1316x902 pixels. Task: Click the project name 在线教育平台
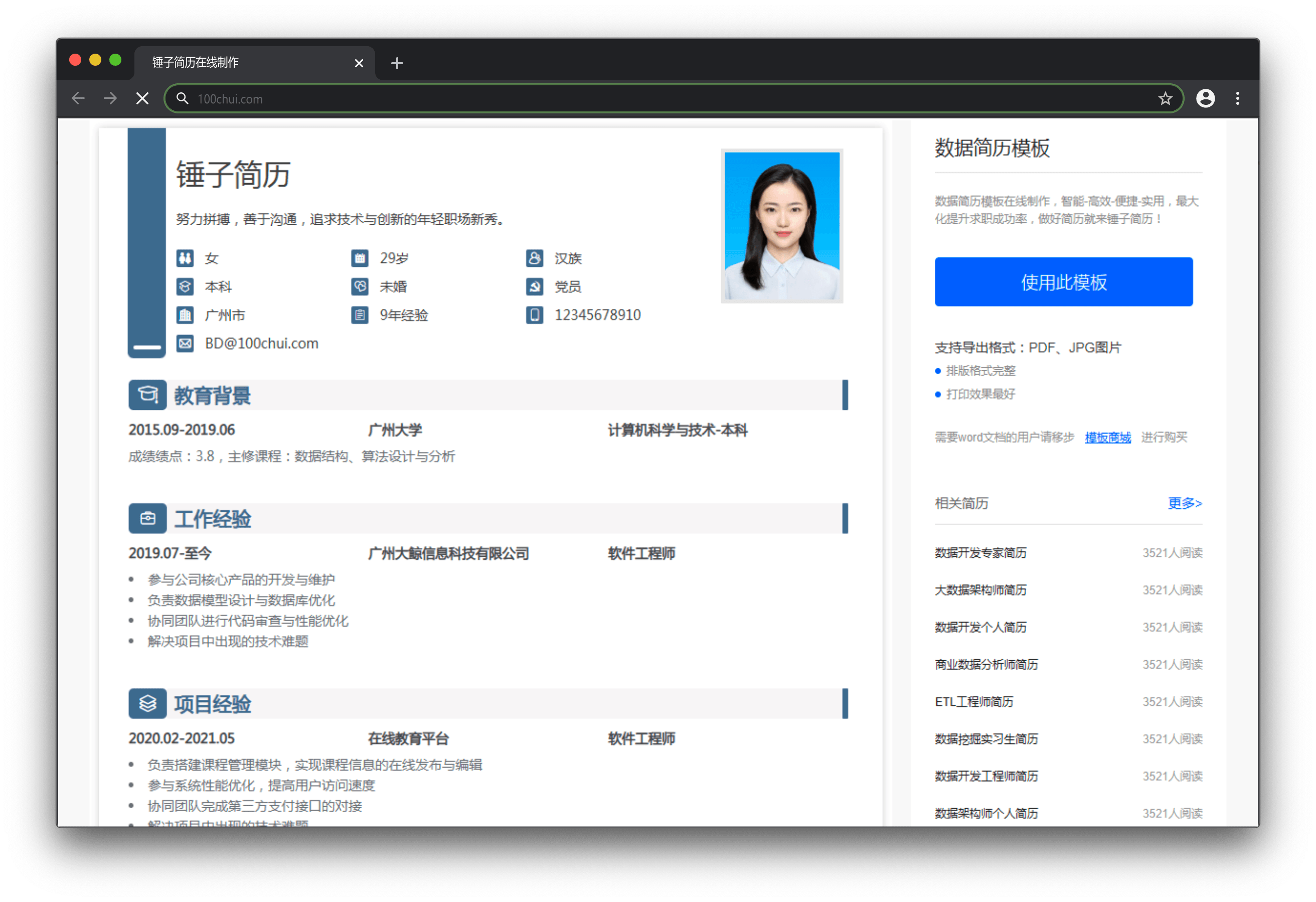click(x=408, y=739)
